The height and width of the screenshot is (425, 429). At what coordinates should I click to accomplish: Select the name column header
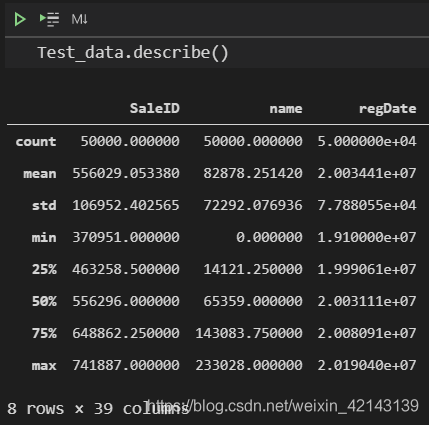286,109
